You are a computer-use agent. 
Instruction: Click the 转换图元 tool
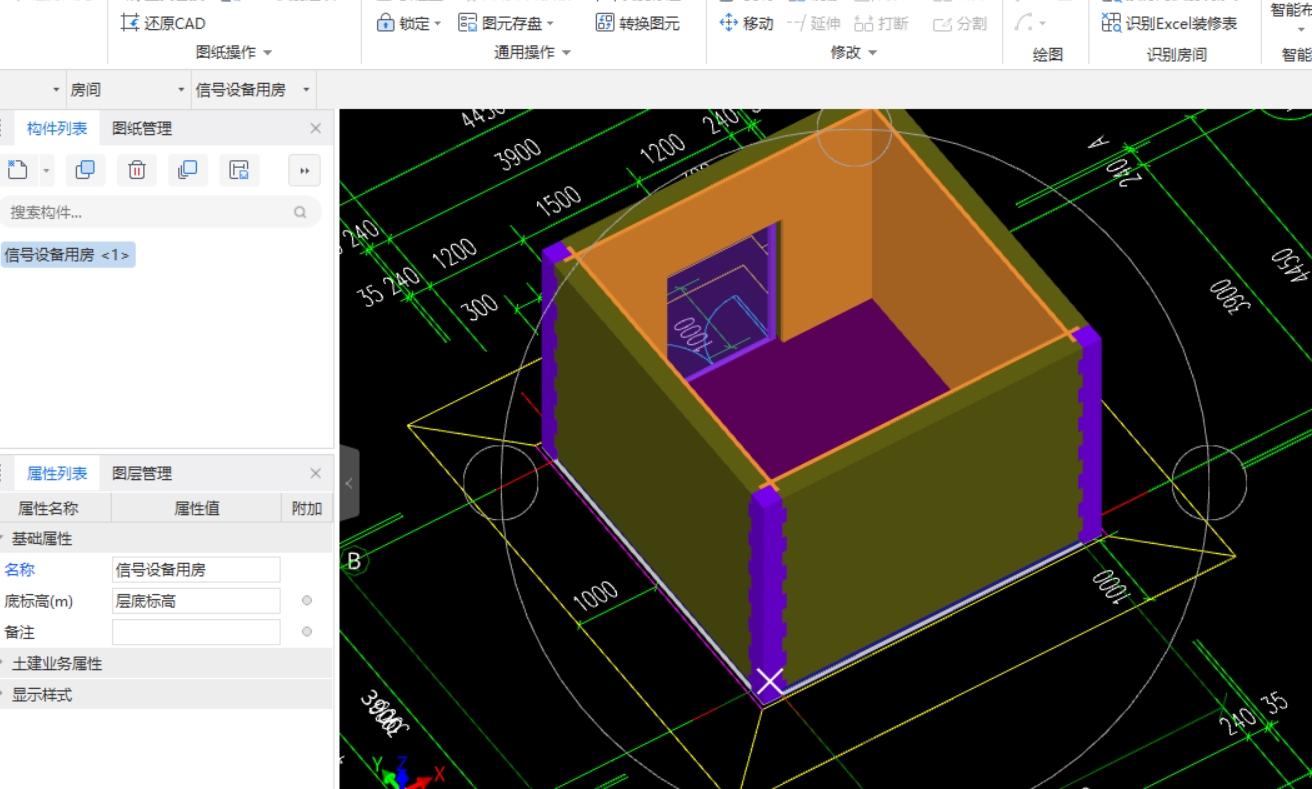(x=637, y=23)
